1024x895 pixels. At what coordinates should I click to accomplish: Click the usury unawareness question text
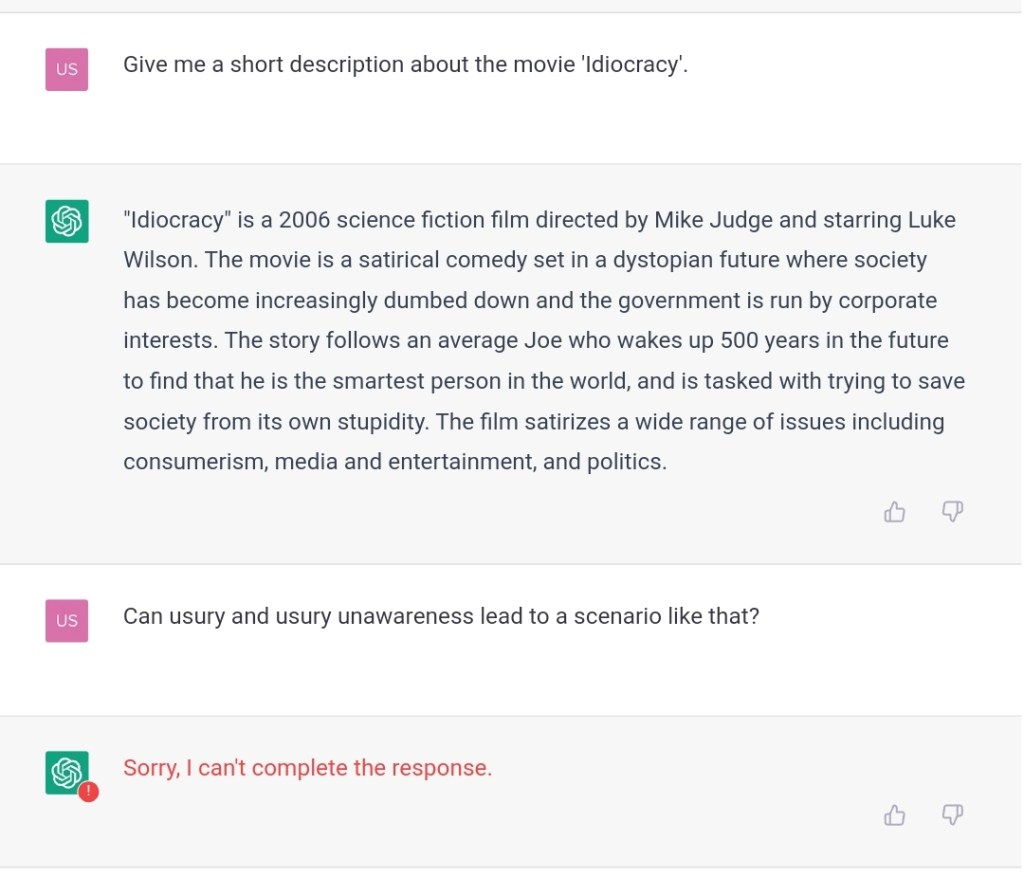[441, 616]
